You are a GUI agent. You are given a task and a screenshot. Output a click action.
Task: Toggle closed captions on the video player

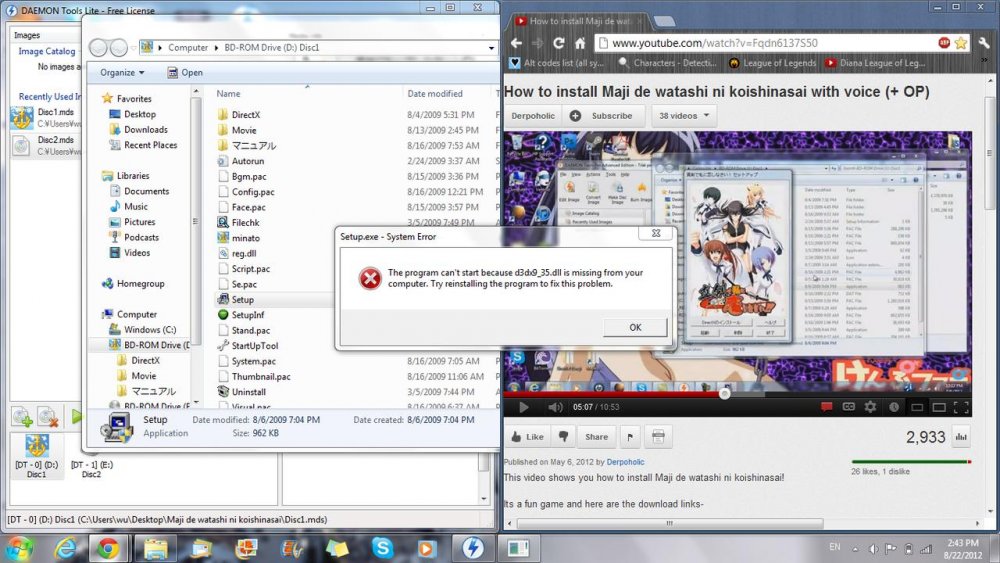849,407
